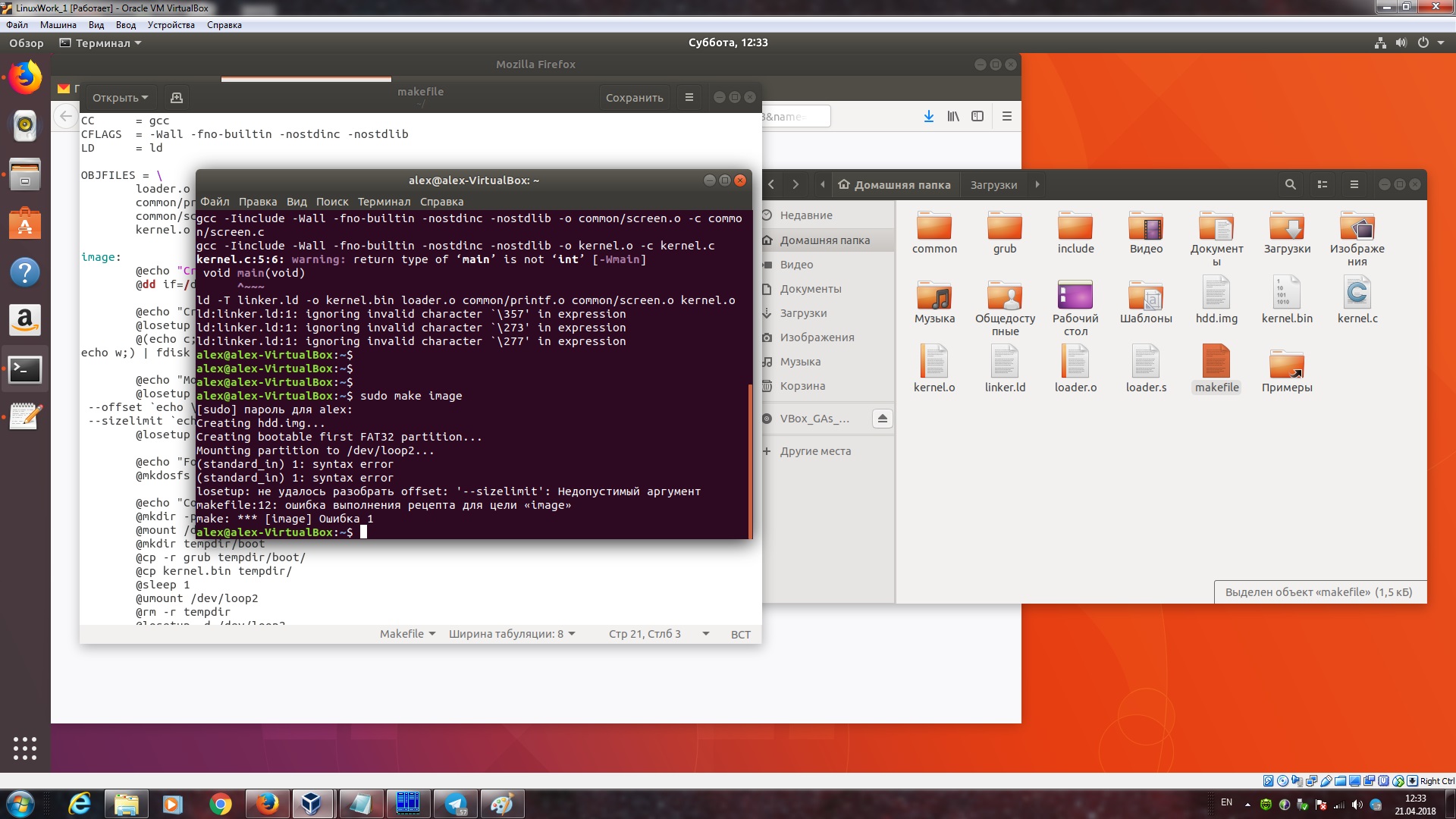Viewport: 1456px width, 819px height.
Task: Eject the VBox_GAs volume
Action: click(x=882, y=419)
